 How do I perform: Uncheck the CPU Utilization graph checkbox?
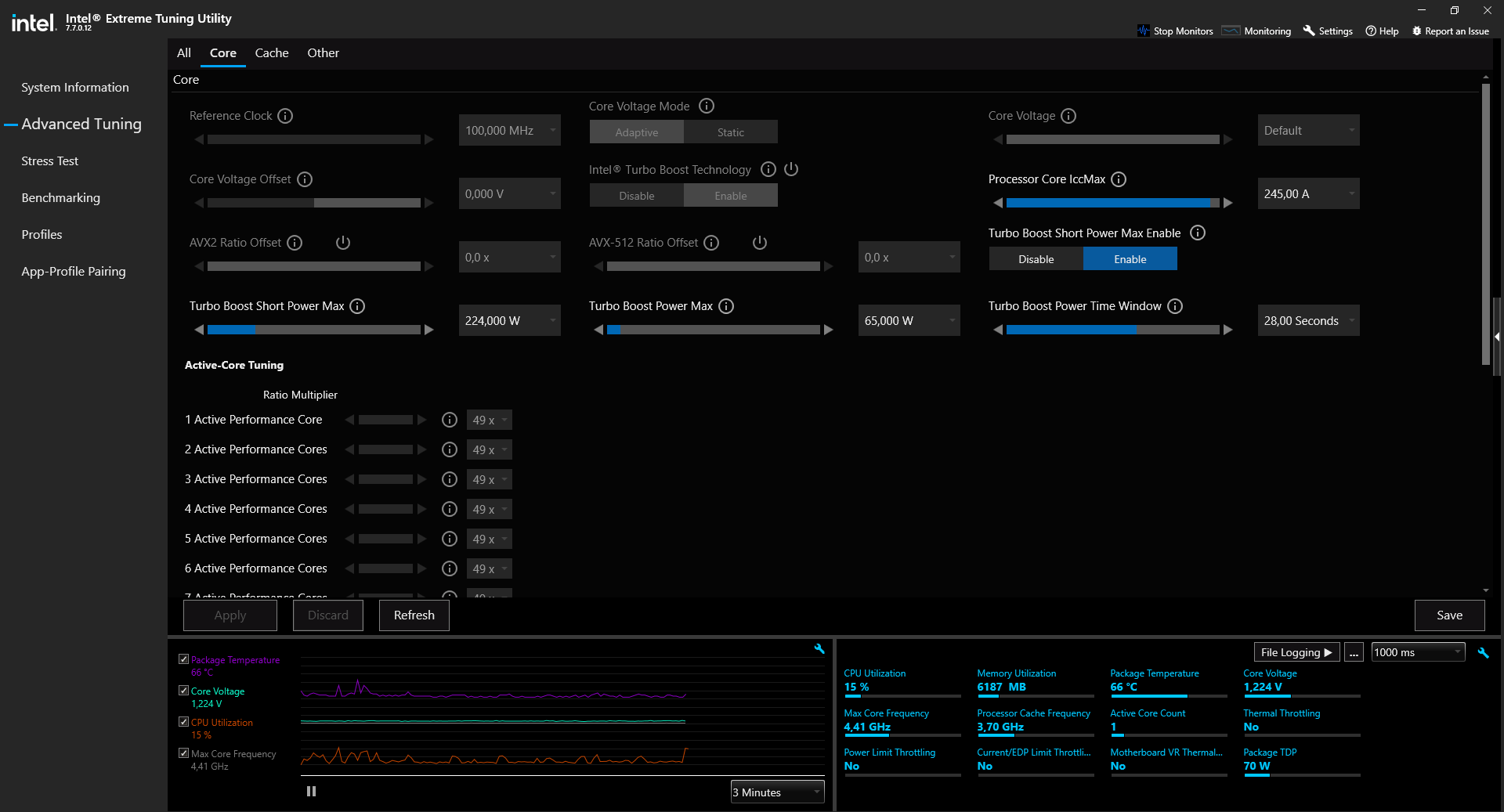(x=183, y=722)
